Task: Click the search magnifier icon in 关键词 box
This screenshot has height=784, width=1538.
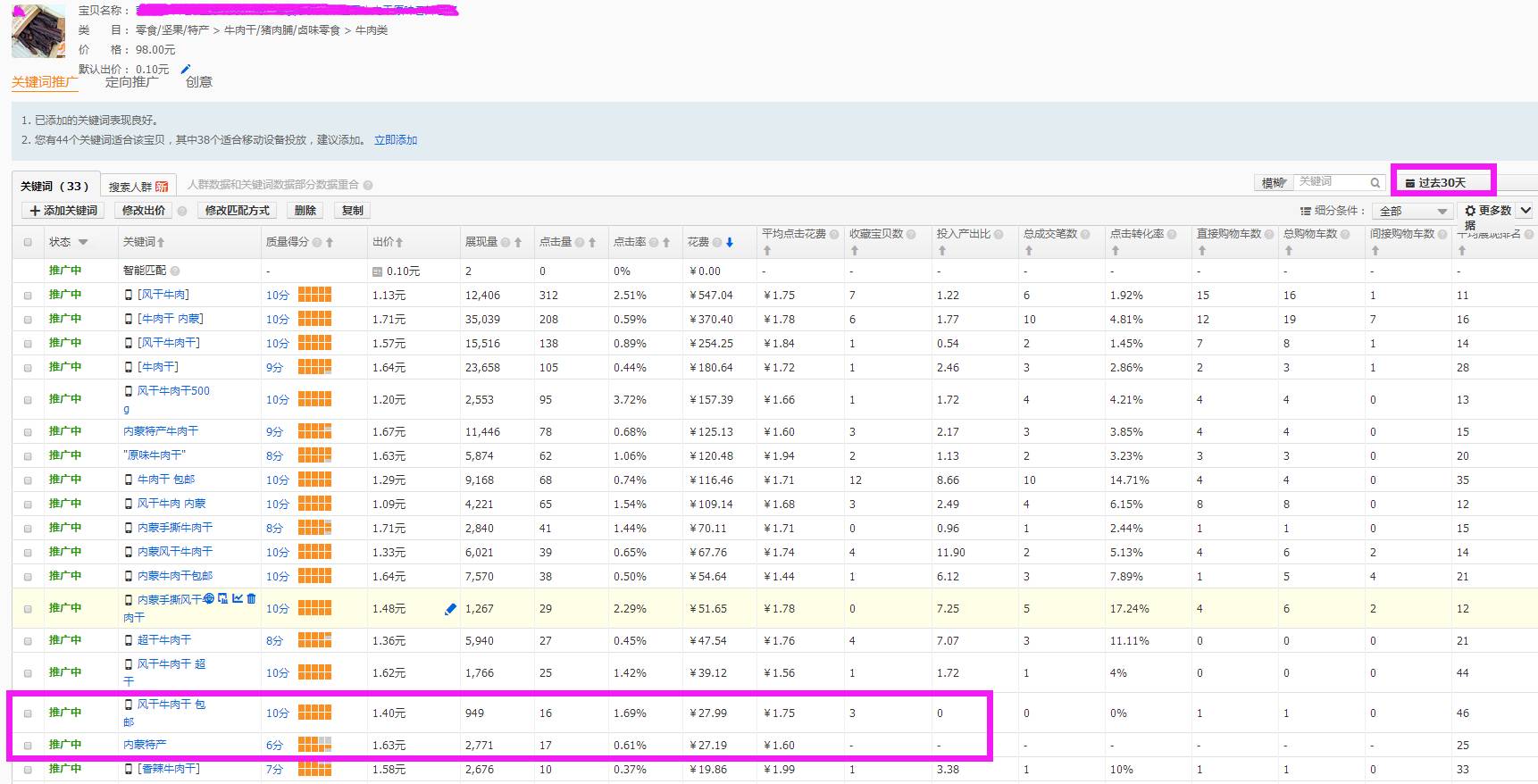Action: [1376, 182]
